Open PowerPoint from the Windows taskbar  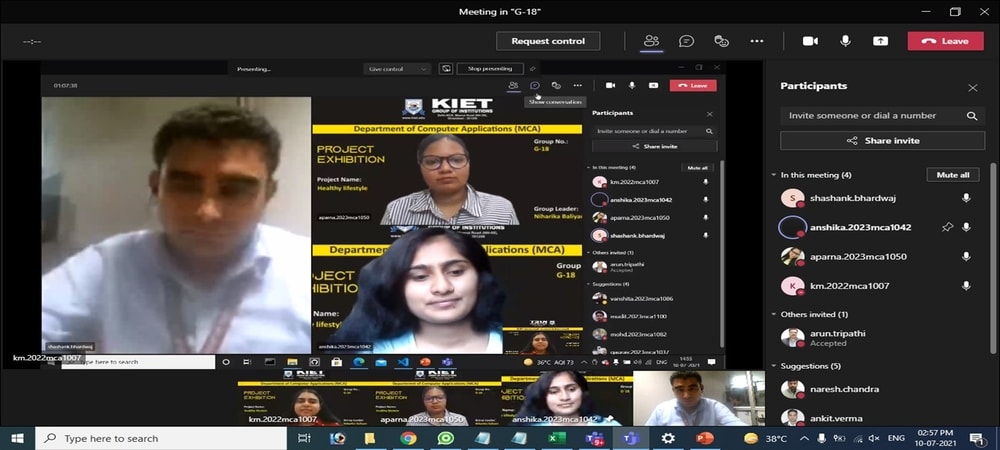point(704,438)
